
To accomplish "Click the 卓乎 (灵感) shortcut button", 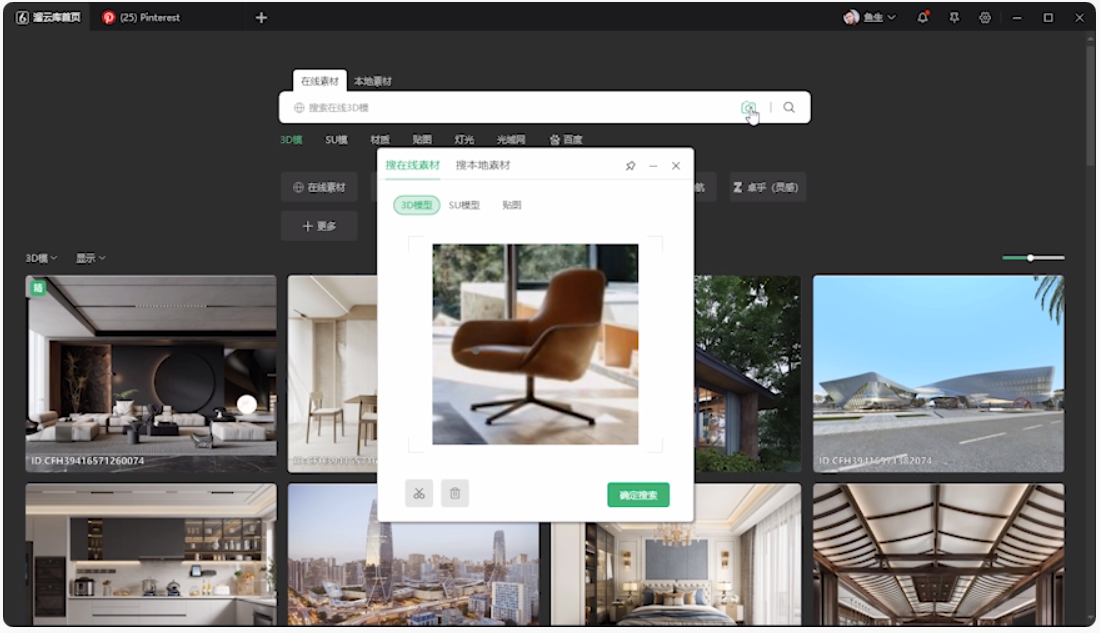I will tap(767, 187).
